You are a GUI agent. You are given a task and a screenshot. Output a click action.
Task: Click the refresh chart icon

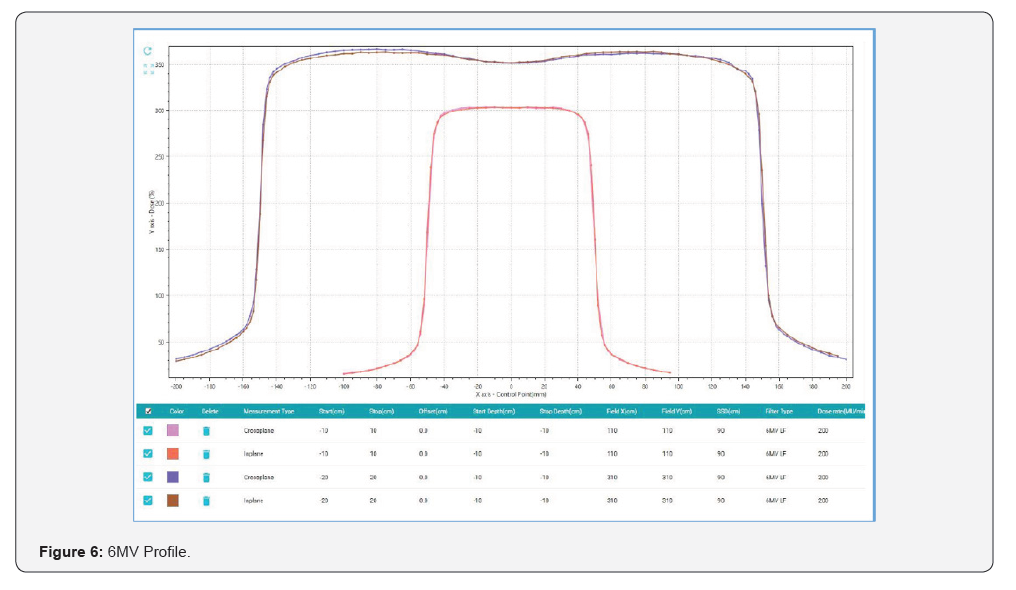[148, 51]
